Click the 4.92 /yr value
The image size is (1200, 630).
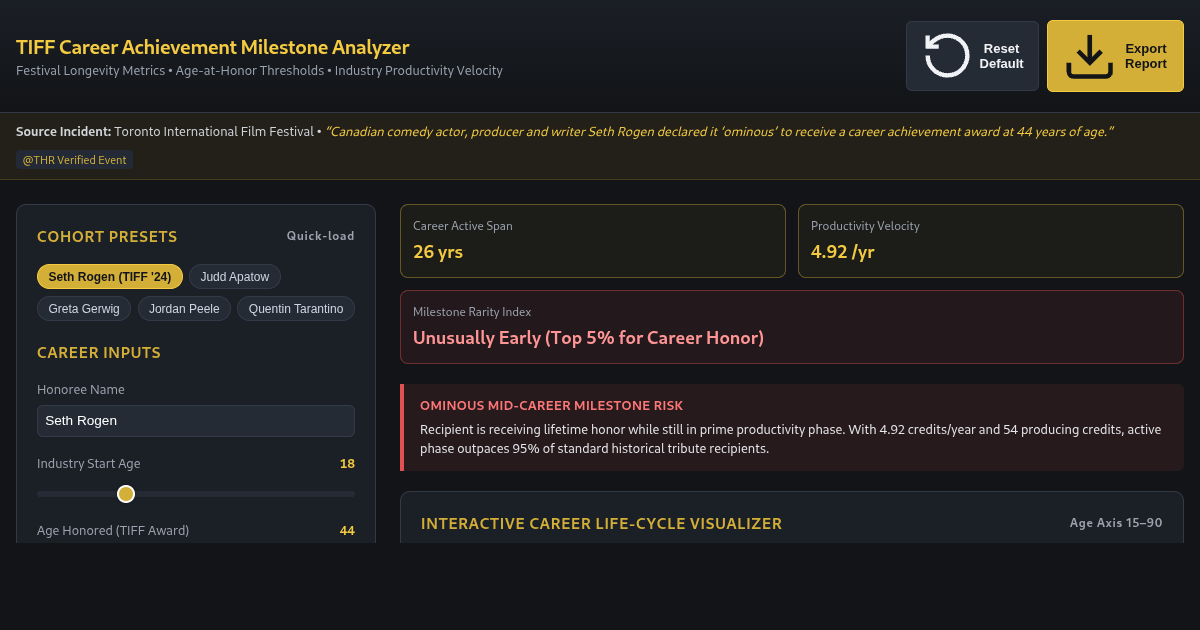(x=843, y=252)
